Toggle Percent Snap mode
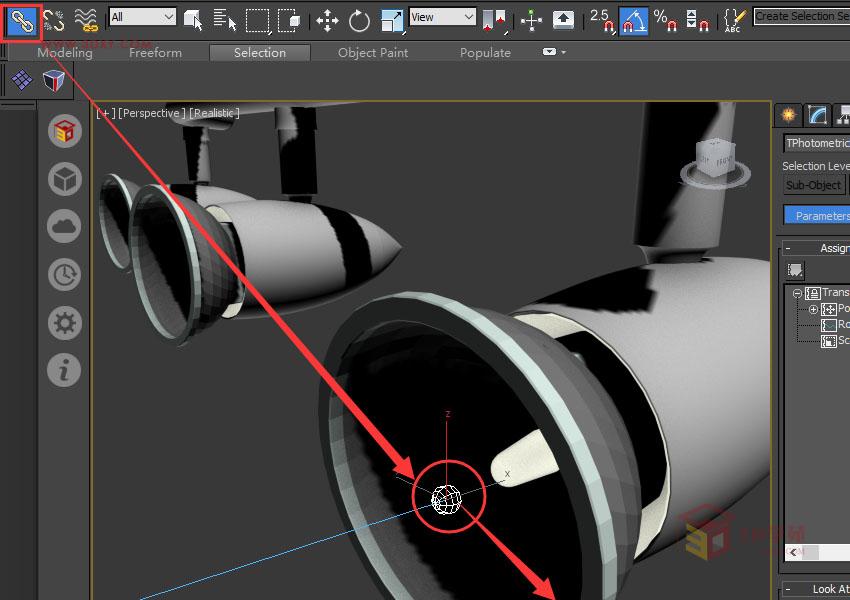This screenshot has height=600, width=850. (x=661, y=17)
